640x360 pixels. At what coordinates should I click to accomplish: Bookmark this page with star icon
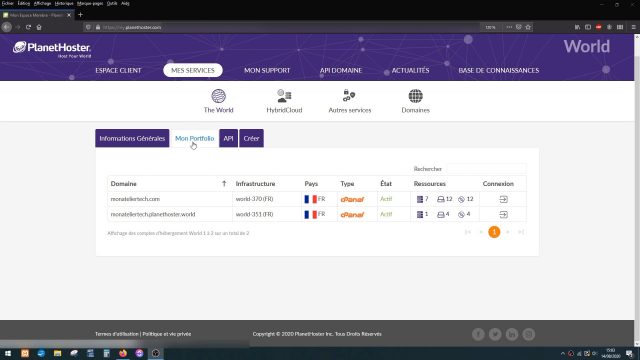pos(528,27)
